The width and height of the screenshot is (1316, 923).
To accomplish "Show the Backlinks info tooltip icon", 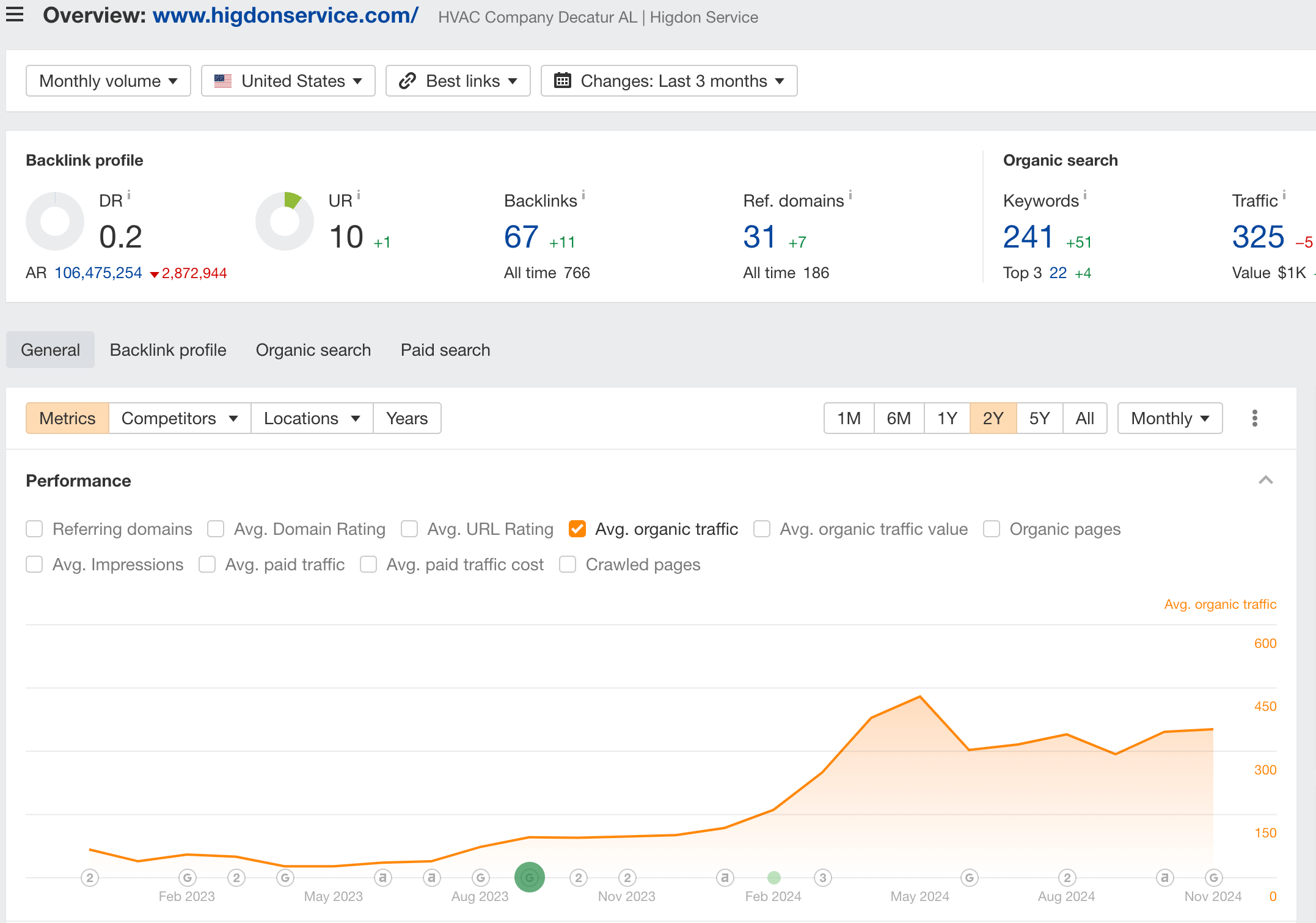I will (x=583, y=195).
